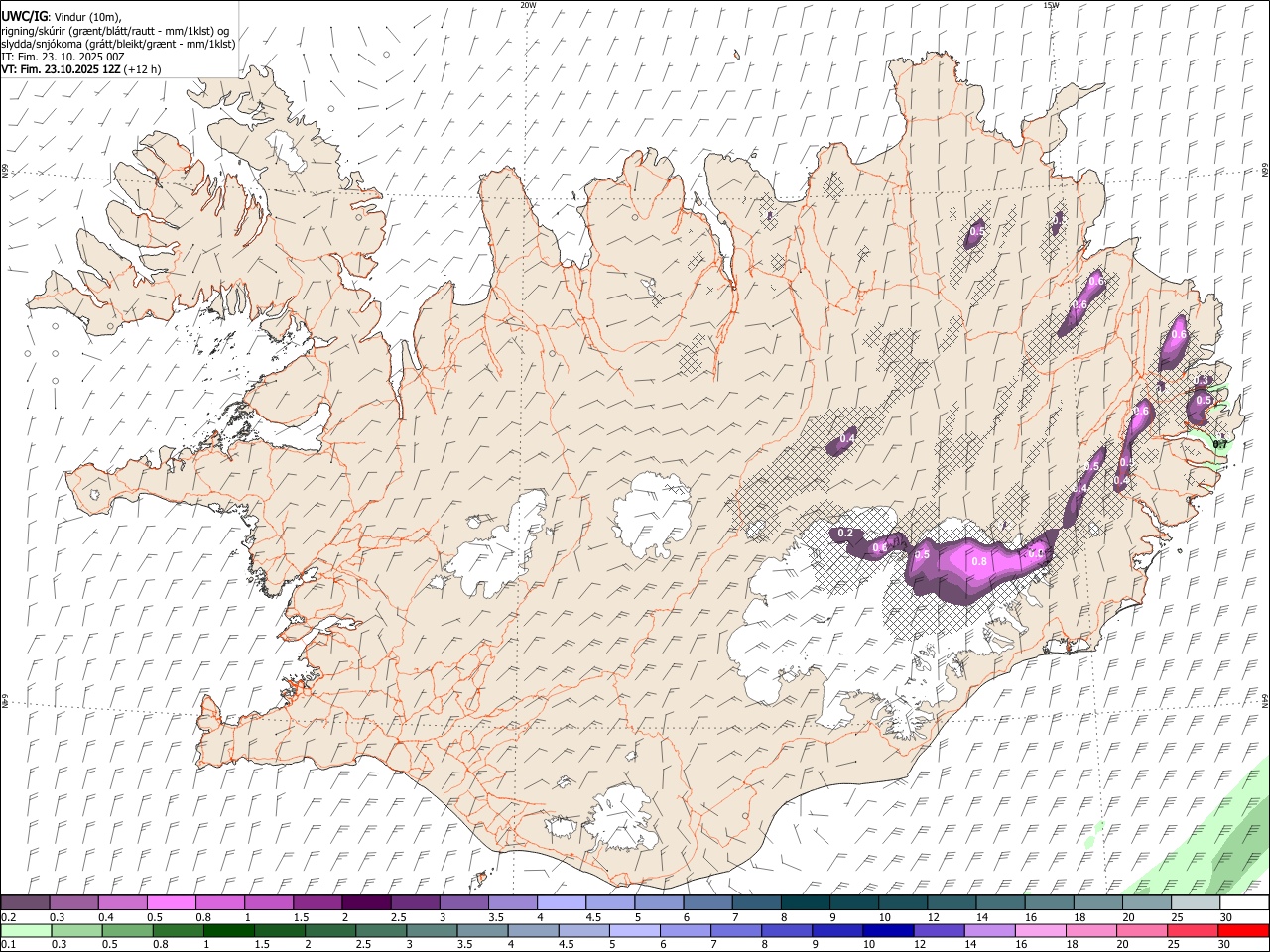1270x952 pixels.
Task: Select lower legend swatch between 2.5 and 3
Action: click(381, 930)
